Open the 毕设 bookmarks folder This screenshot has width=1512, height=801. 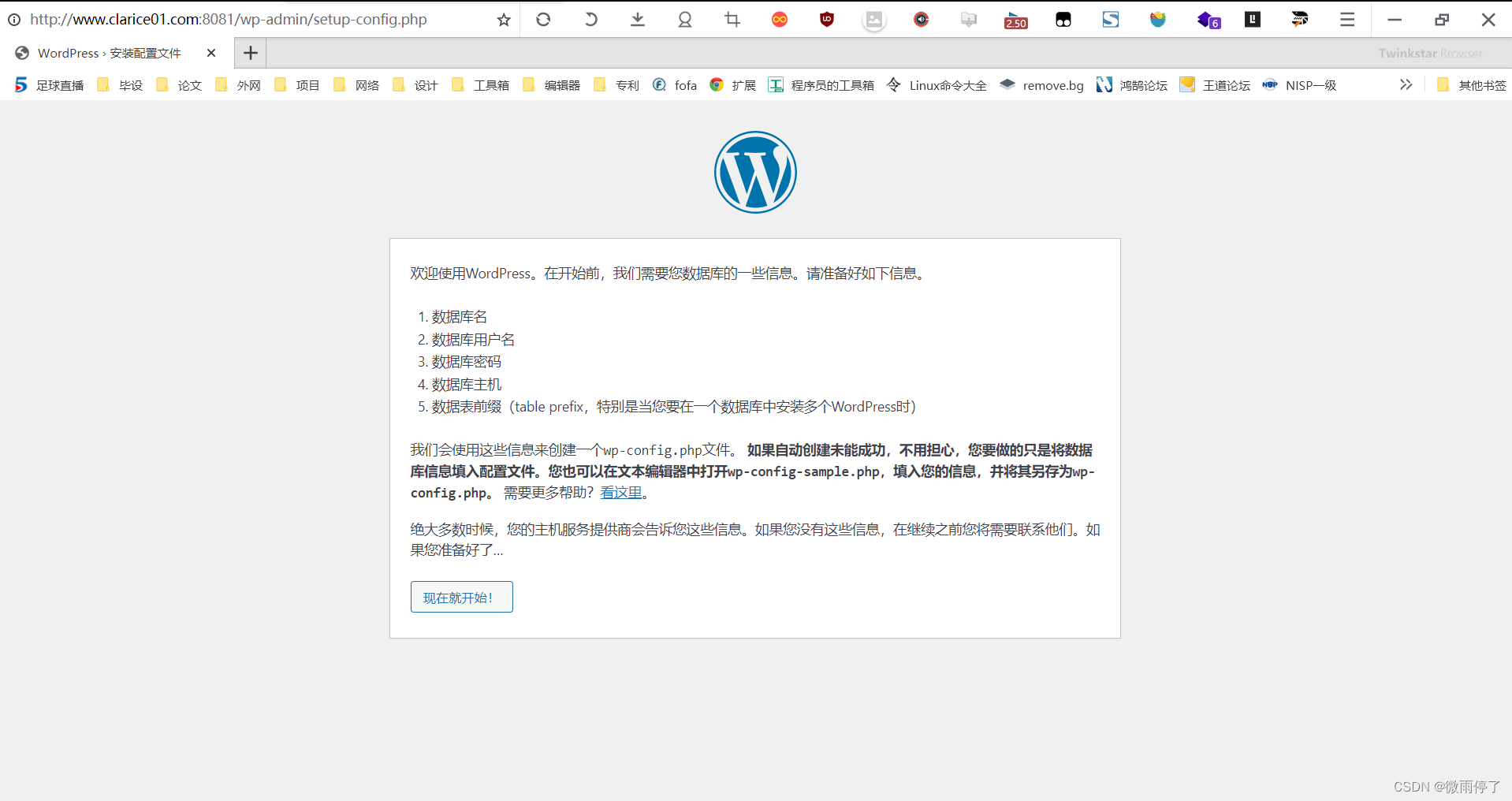tap(120, 85)
